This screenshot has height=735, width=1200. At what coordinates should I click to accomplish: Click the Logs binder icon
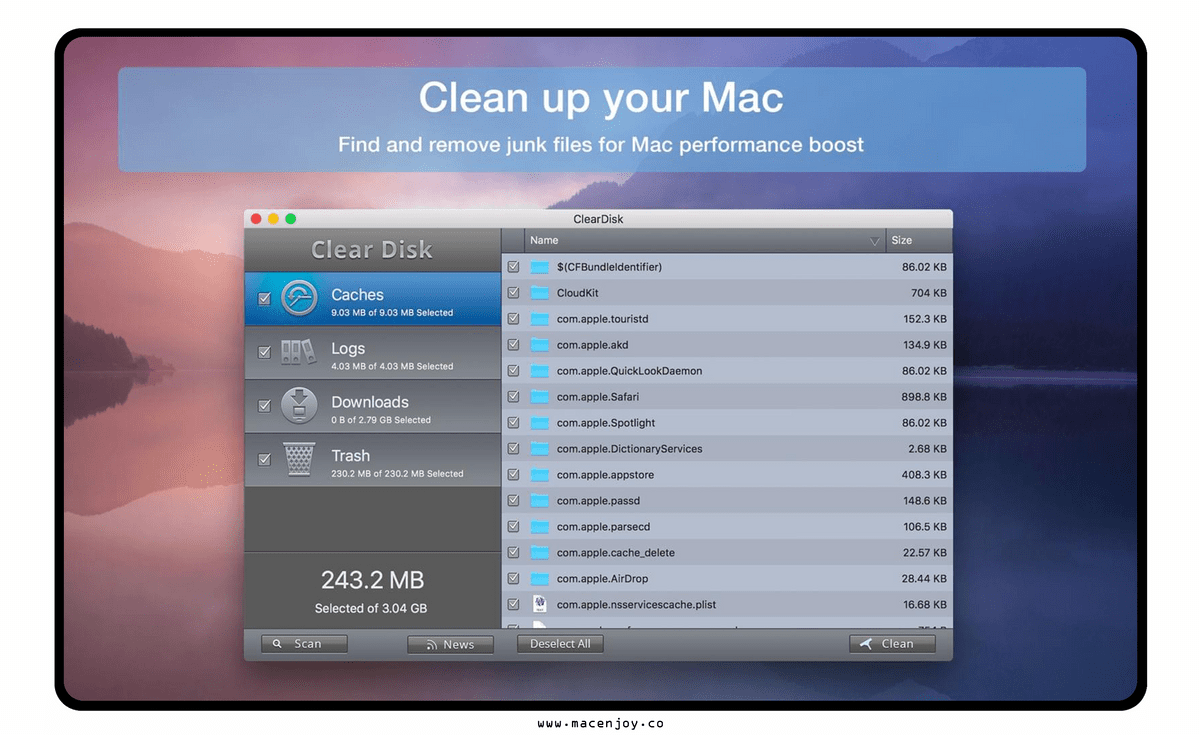point(299,352)
